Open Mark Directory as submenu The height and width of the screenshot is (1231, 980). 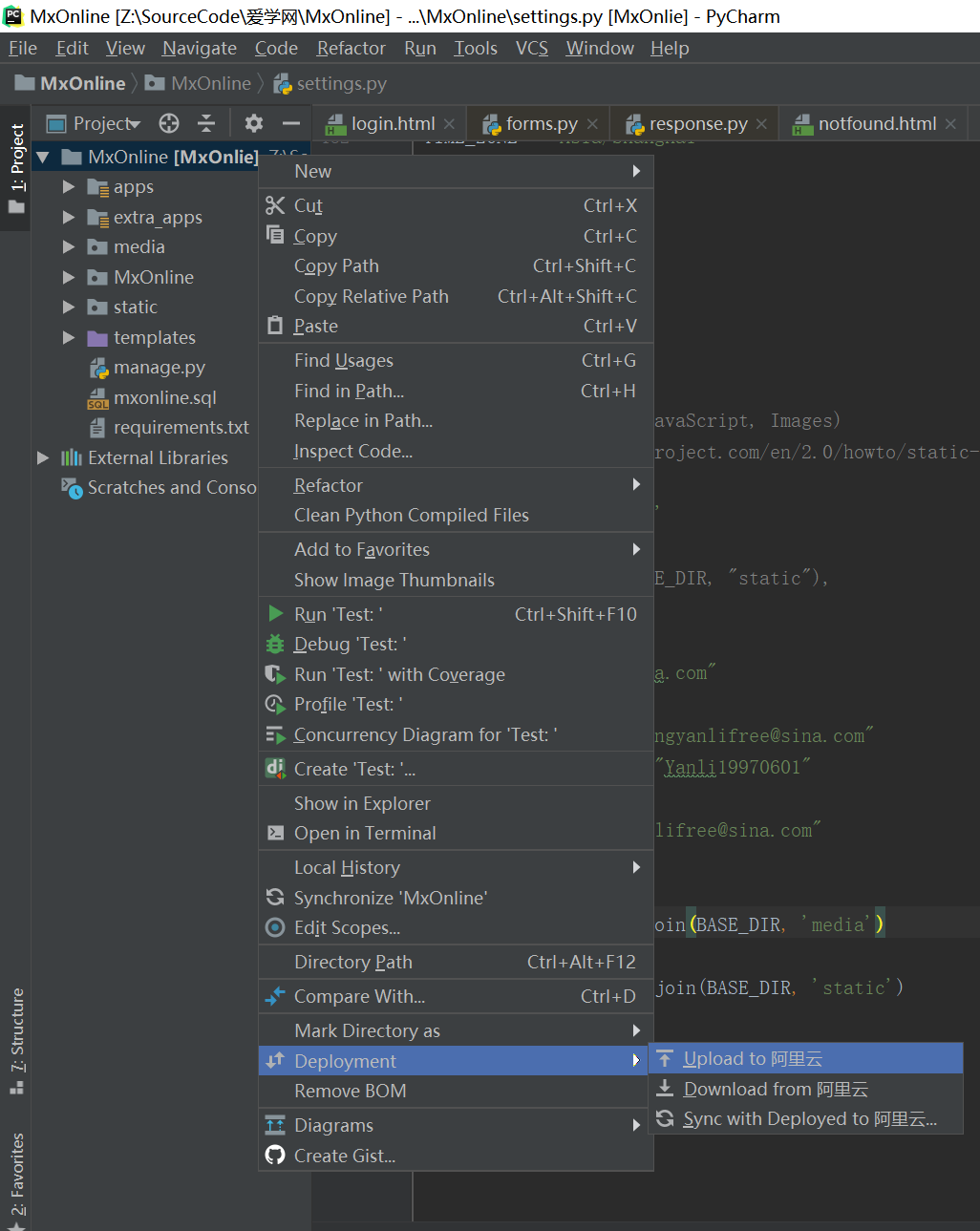[456, 1030]
